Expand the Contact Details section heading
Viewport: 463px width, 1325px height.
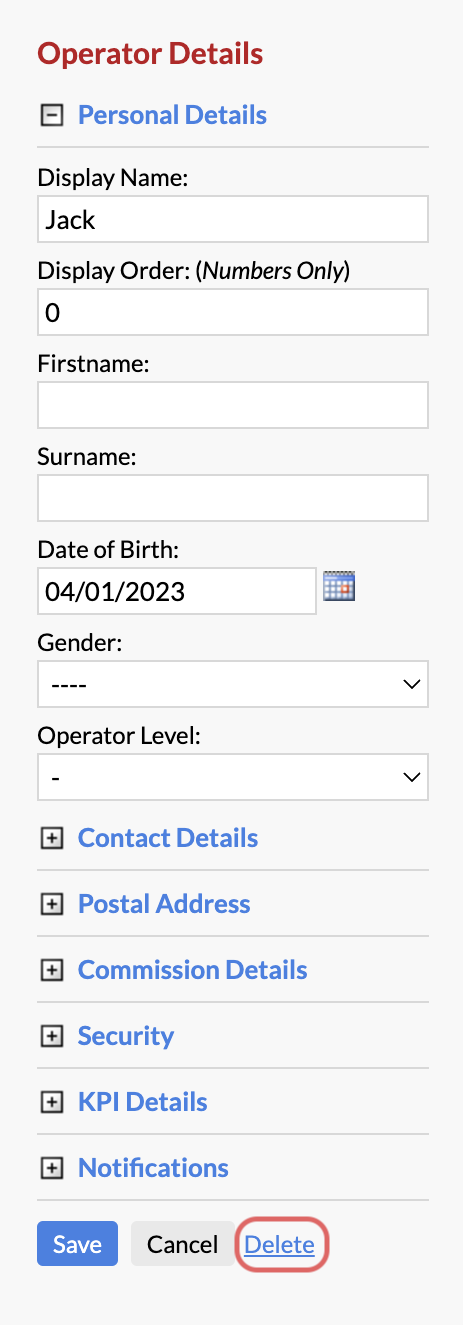click(168, 838)
